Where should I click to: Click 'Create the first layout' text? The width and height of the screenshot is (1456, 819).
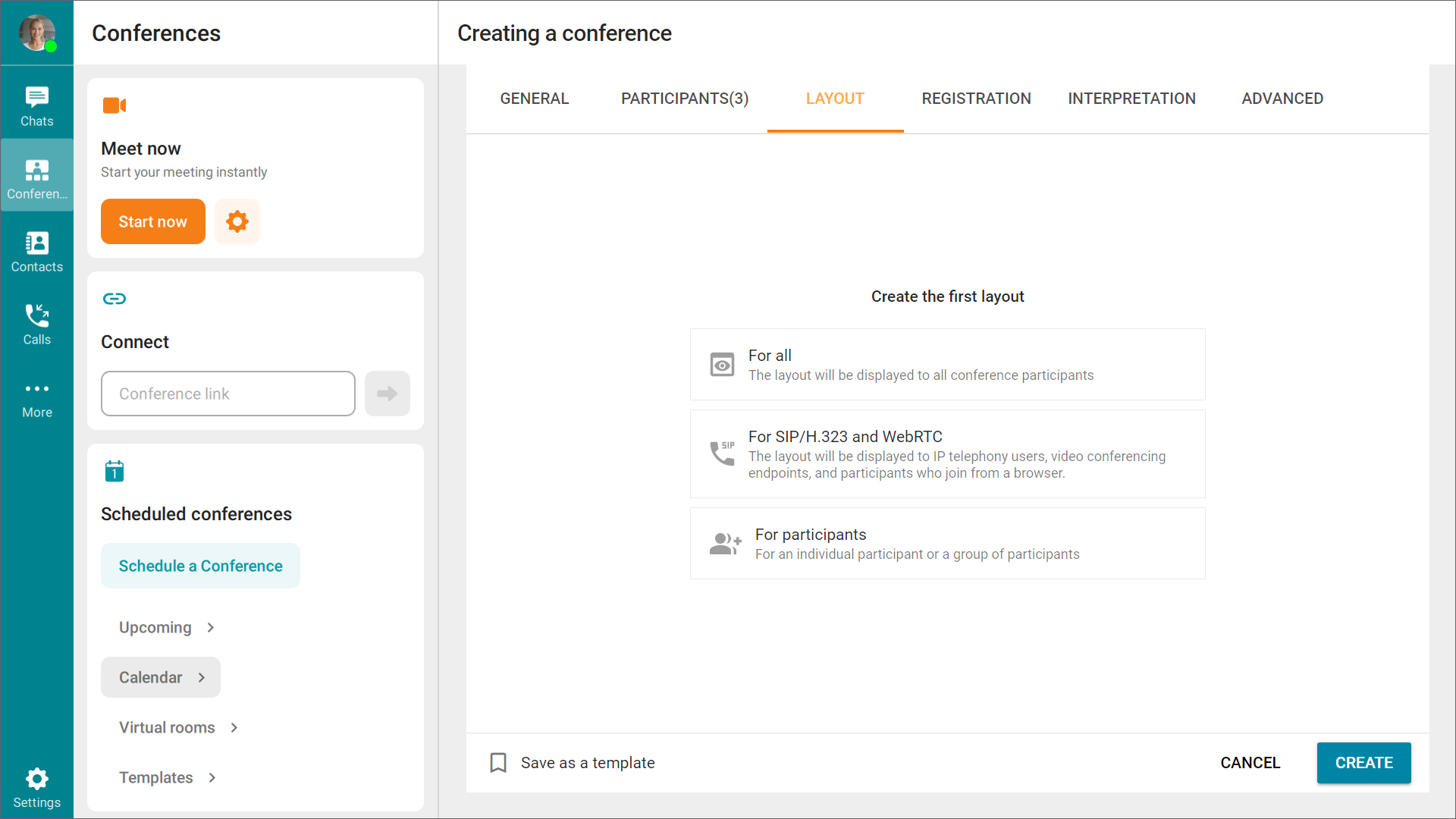coord(948,297)
